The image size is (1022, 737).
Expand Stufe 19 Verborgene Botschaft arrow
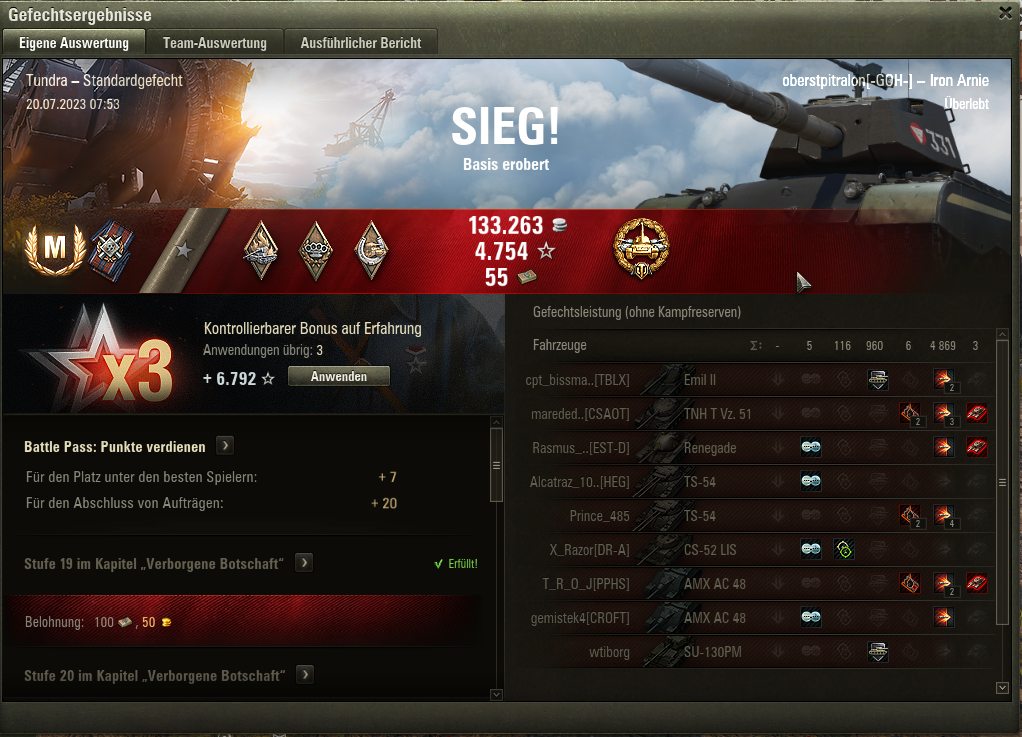coord(304,562)
